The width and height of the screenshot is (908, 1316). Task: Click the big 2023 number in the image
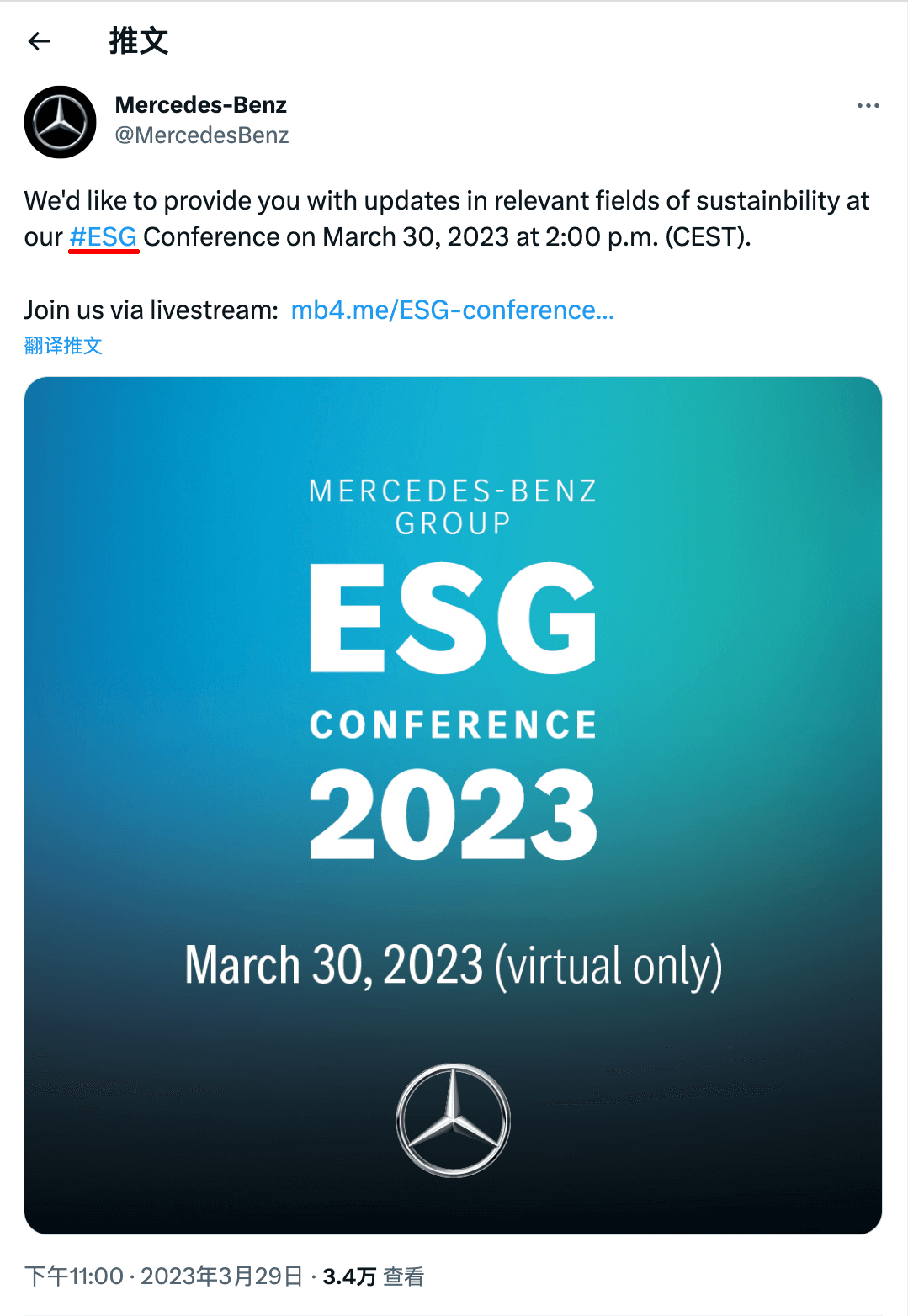(x=454, y=815)
